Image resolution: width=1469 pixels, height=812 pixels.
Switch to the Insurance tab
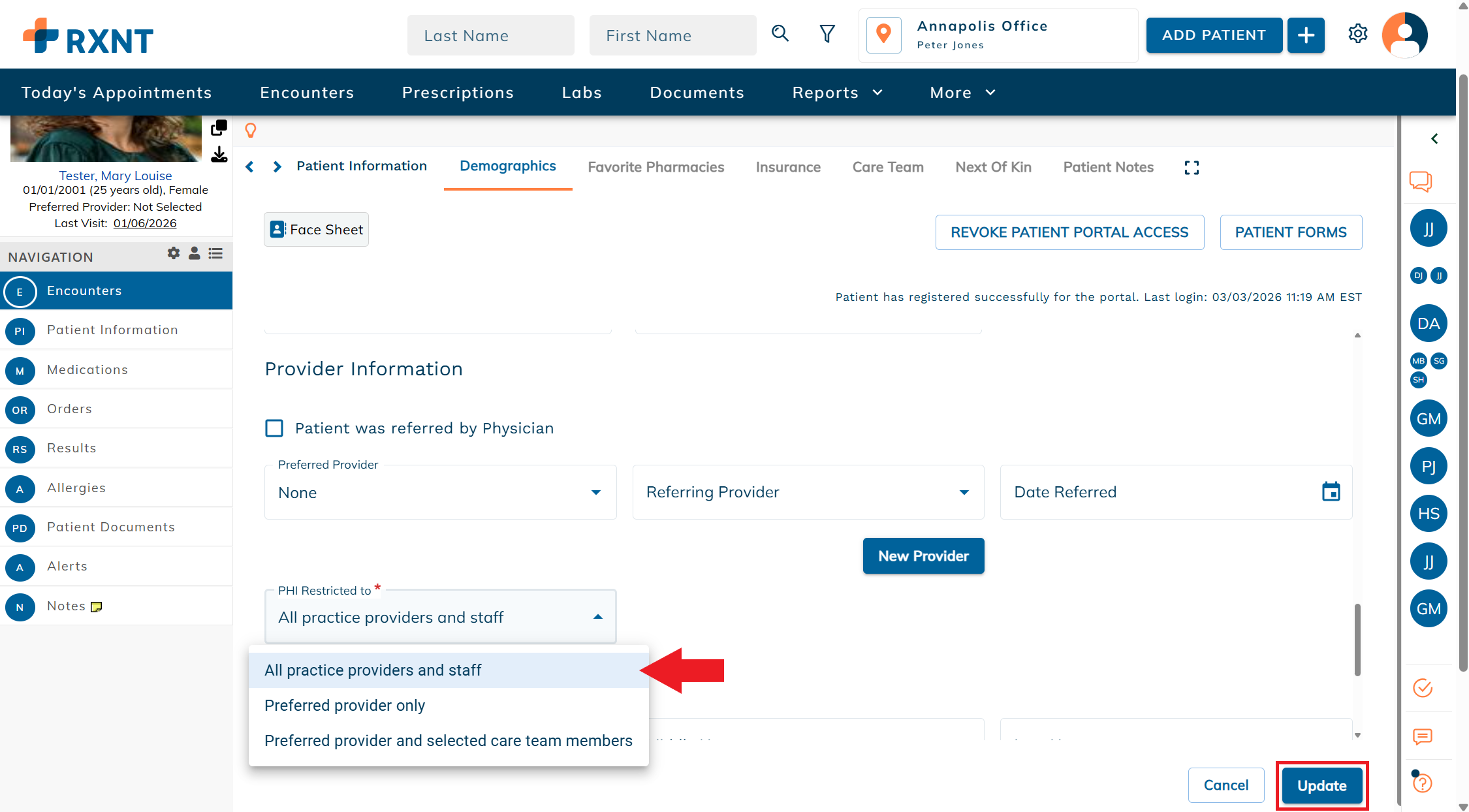click(x=788, y=167)
